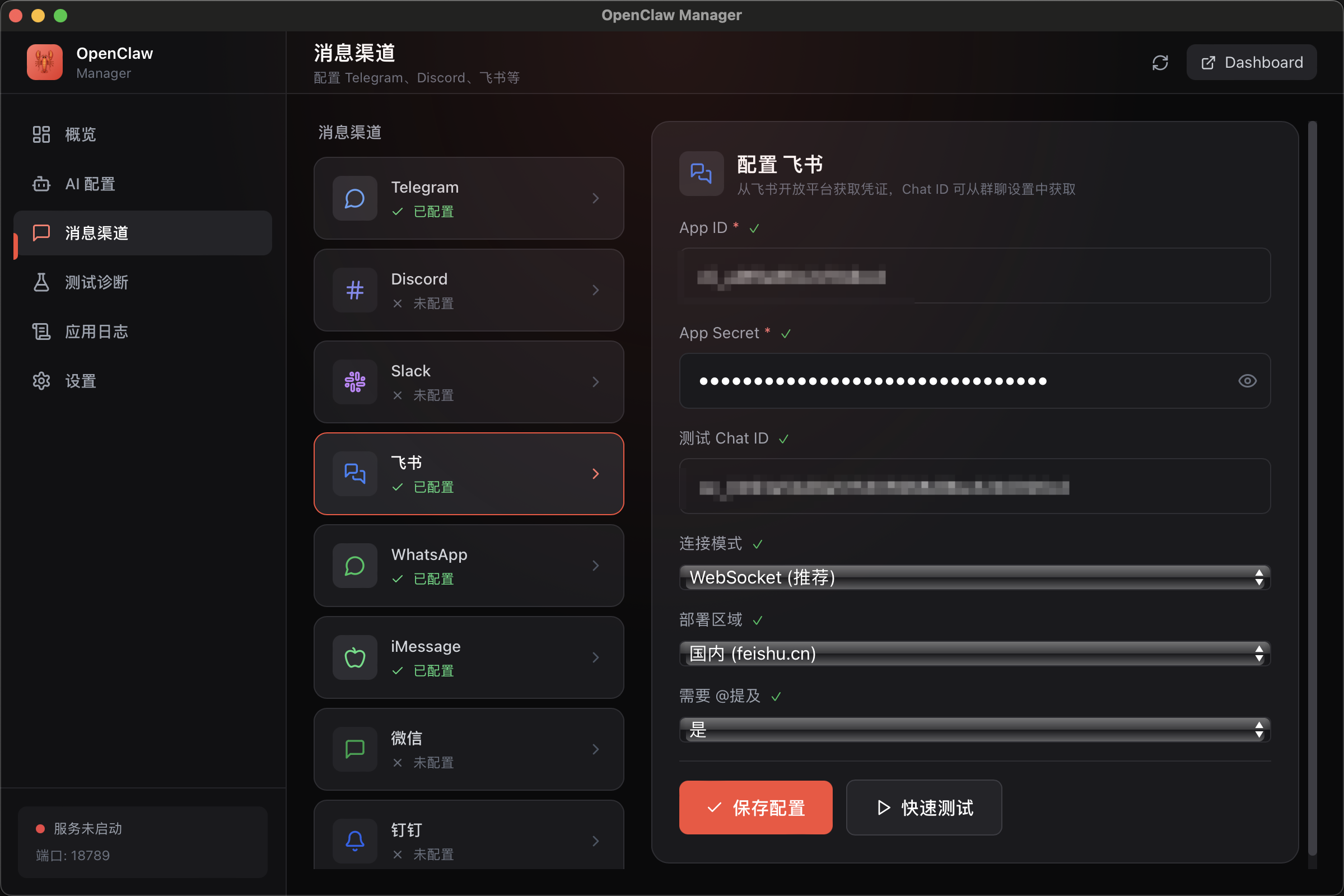Click the 飞书 row chevron

(595, 474)
